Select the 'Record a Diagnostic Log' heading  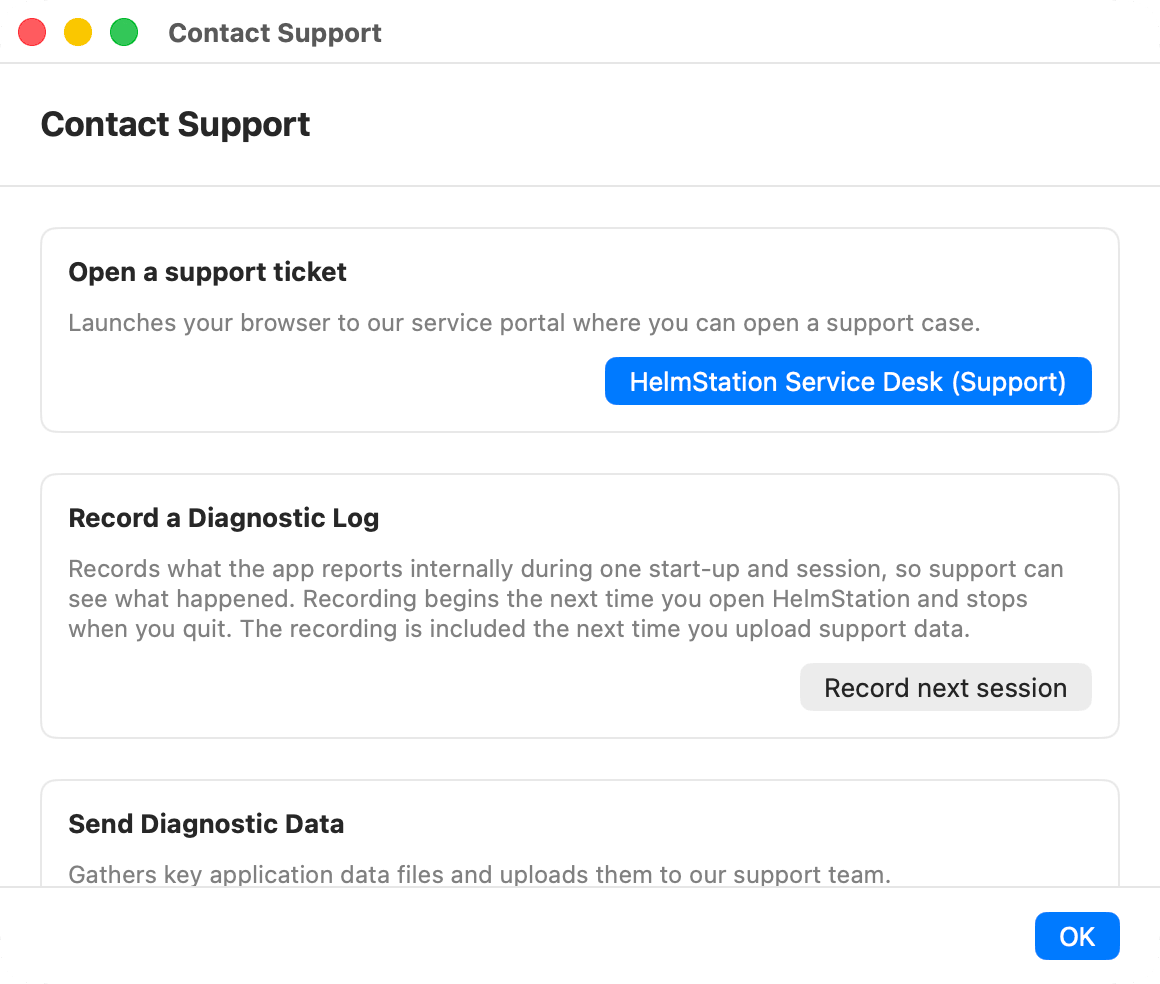(x=223, y=518)
